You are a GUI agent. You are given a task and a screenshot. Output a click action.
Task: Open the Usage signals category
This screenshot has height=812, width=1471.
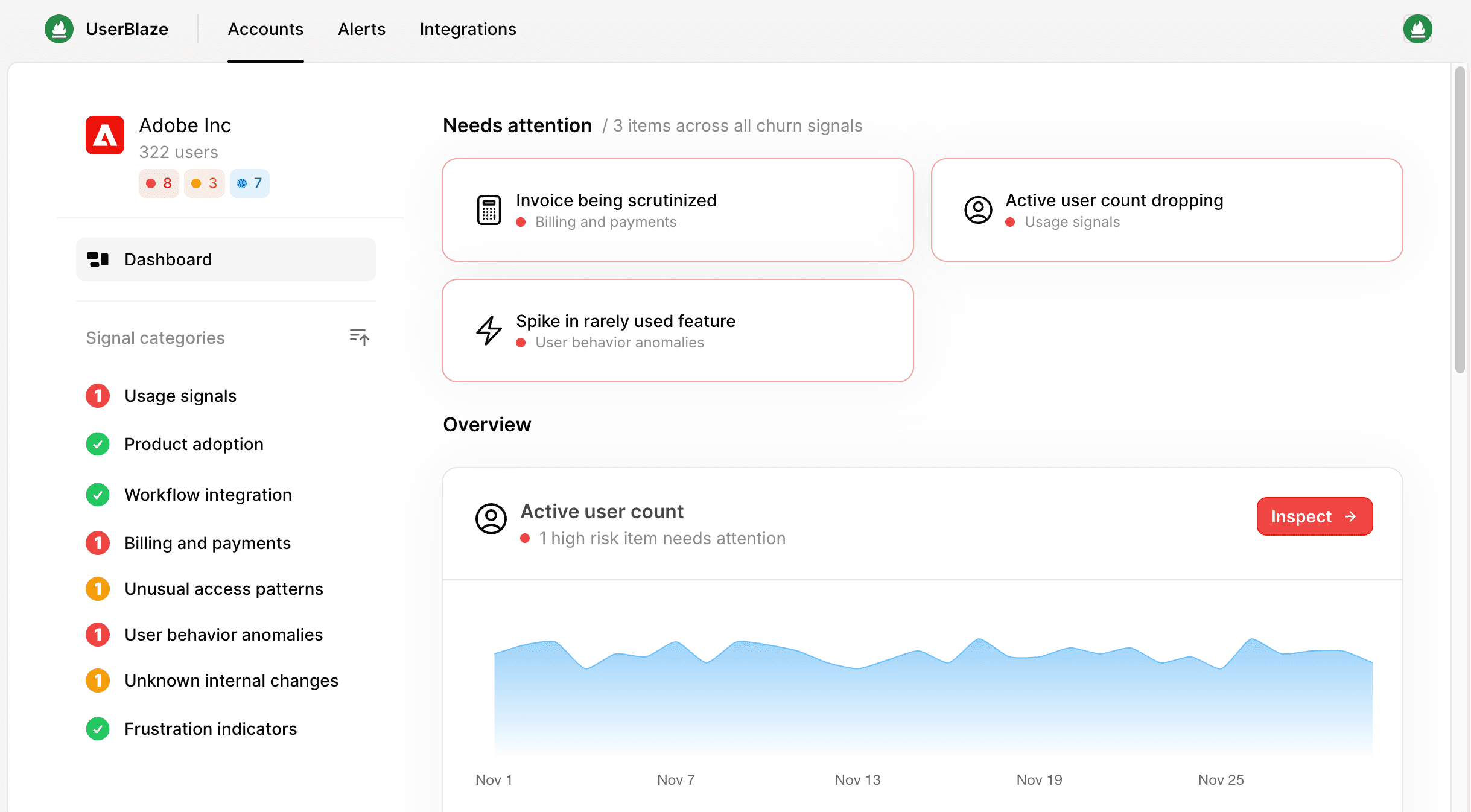[180, 396]
